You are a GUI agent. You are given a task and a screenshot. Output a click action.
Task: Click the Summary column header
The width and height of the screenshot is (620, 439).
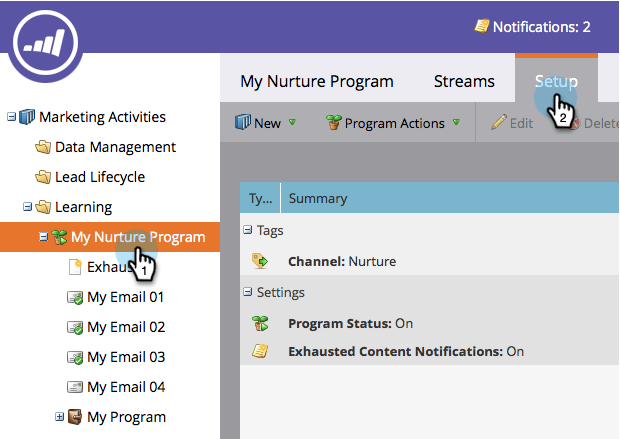click(318, 199)
